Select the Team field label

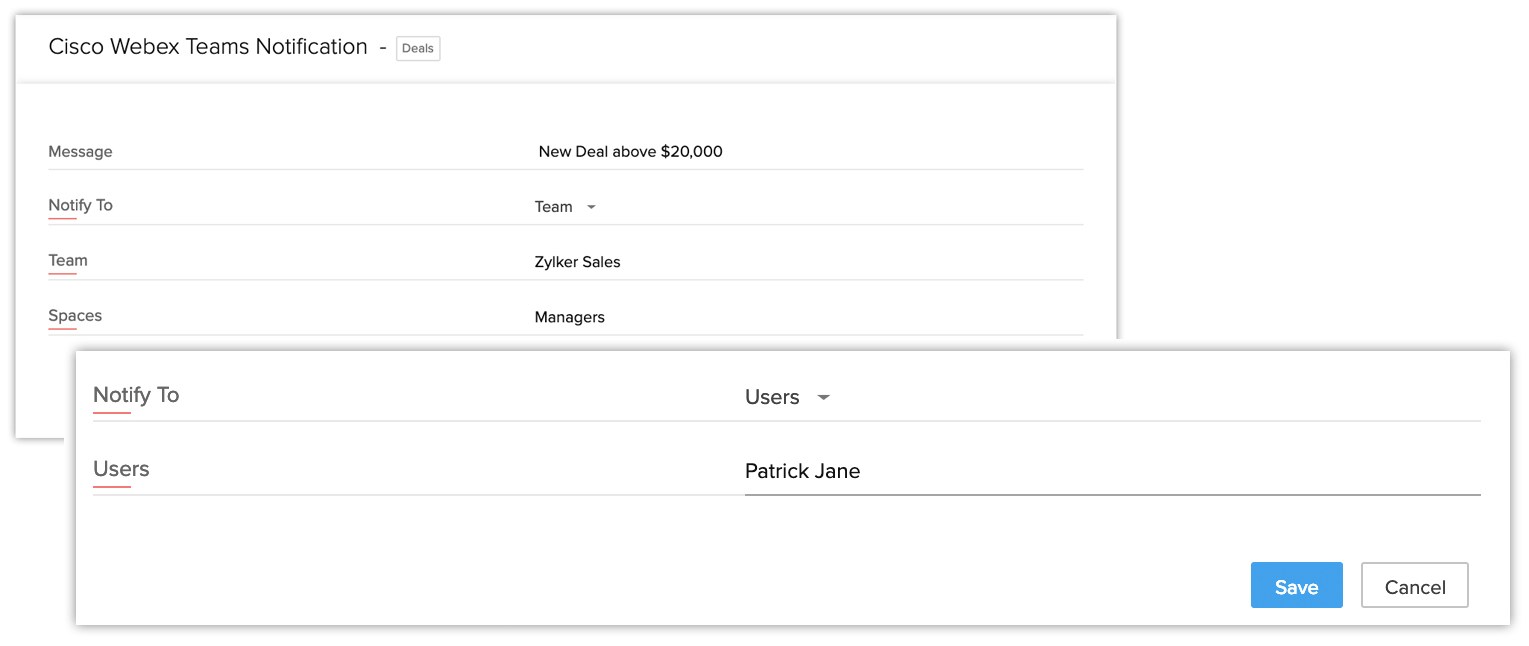coord(68,260)
